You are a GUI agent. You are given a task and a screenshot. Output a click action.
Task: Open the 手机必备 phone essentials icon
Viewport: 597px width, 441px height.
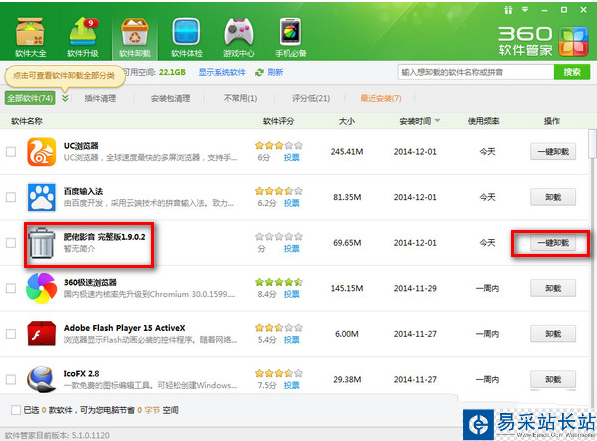point(291,37)
